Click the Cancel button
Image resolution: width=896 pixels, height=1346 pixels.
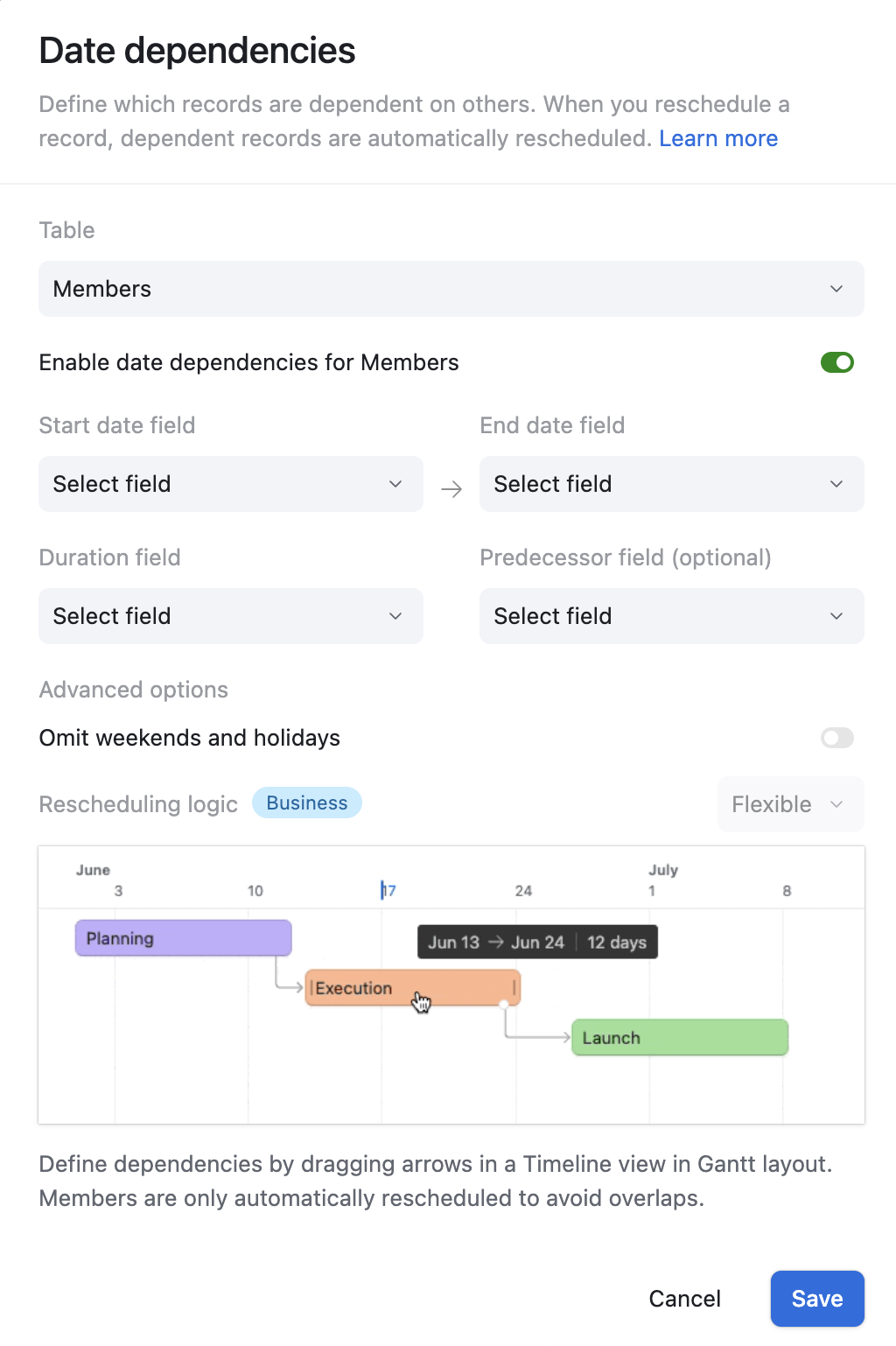(x=685, y=1299)
